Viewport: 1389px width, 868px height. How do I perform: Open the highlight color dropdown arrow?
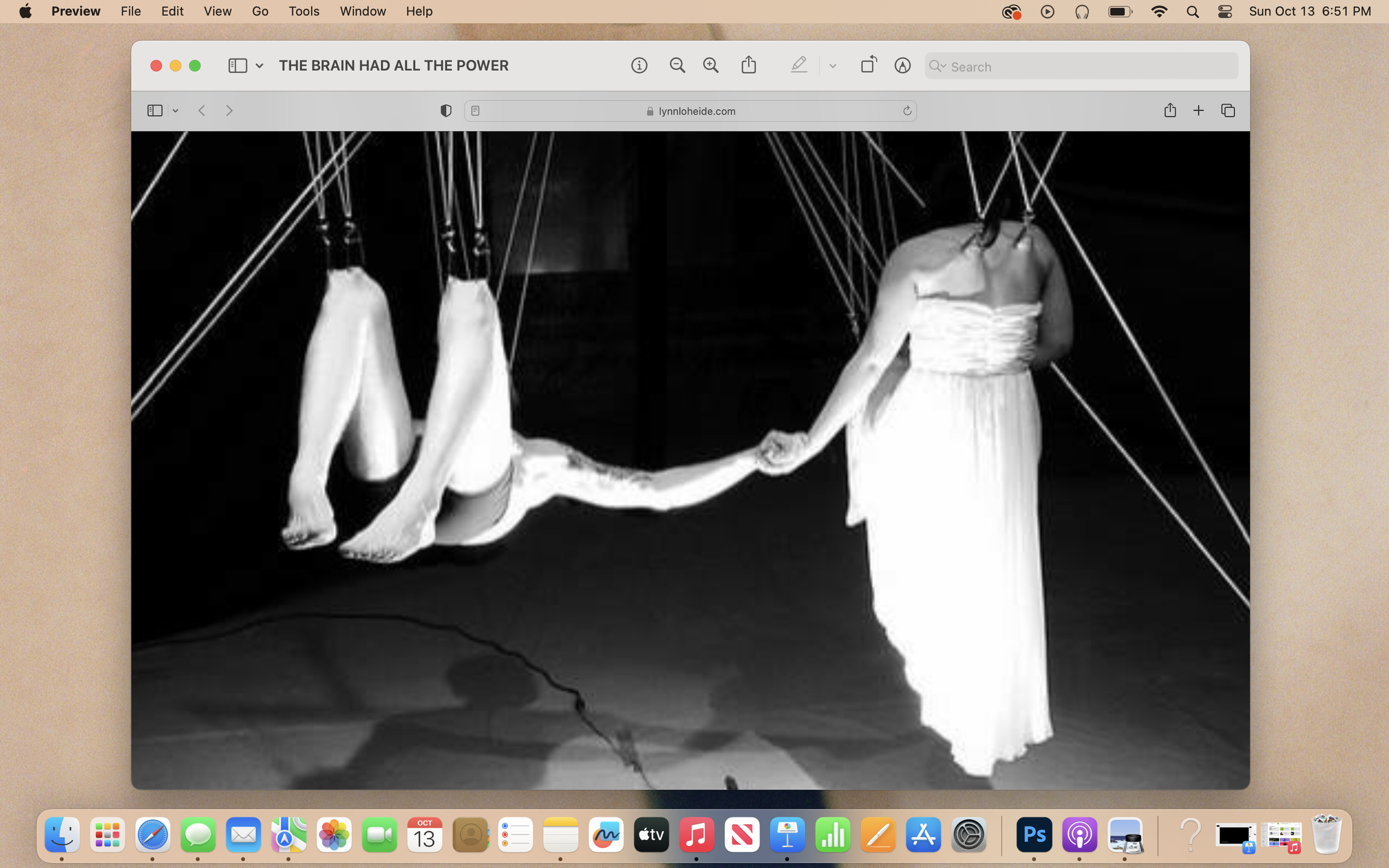(x=833, y=66)
